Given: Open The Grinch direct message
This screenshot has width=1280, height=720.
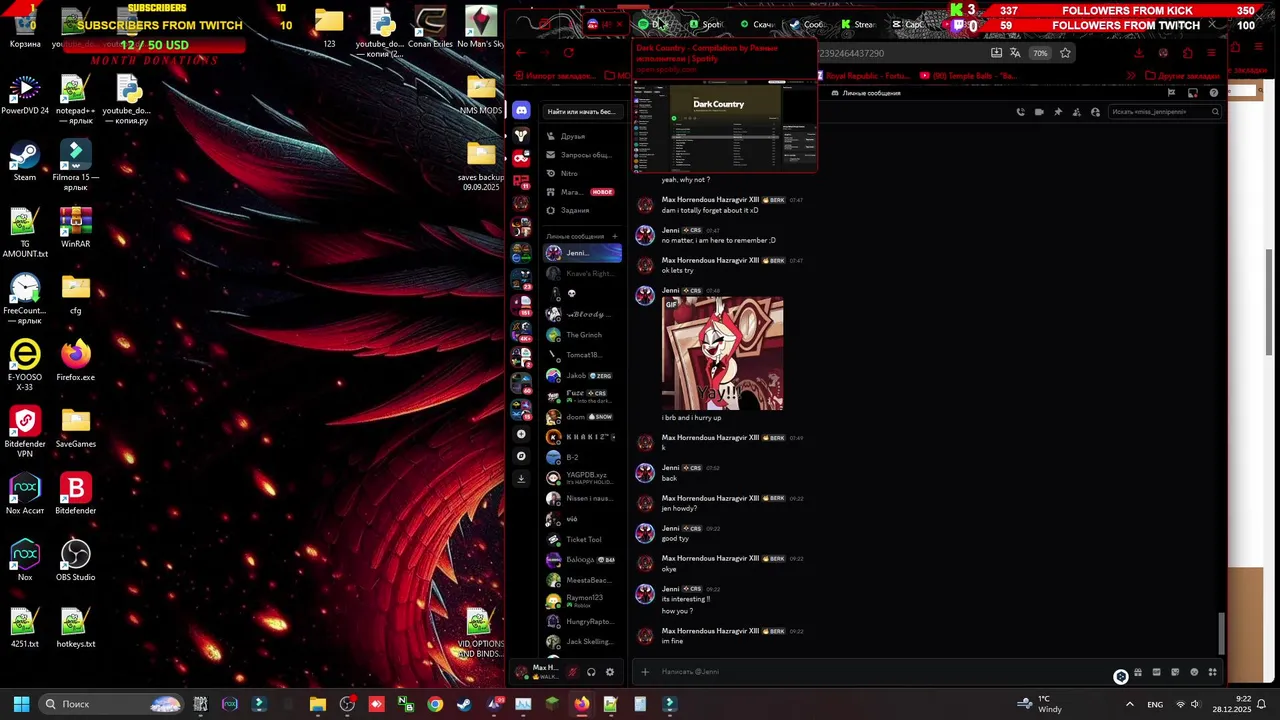Looking at the screenshot, I should 582,335.
